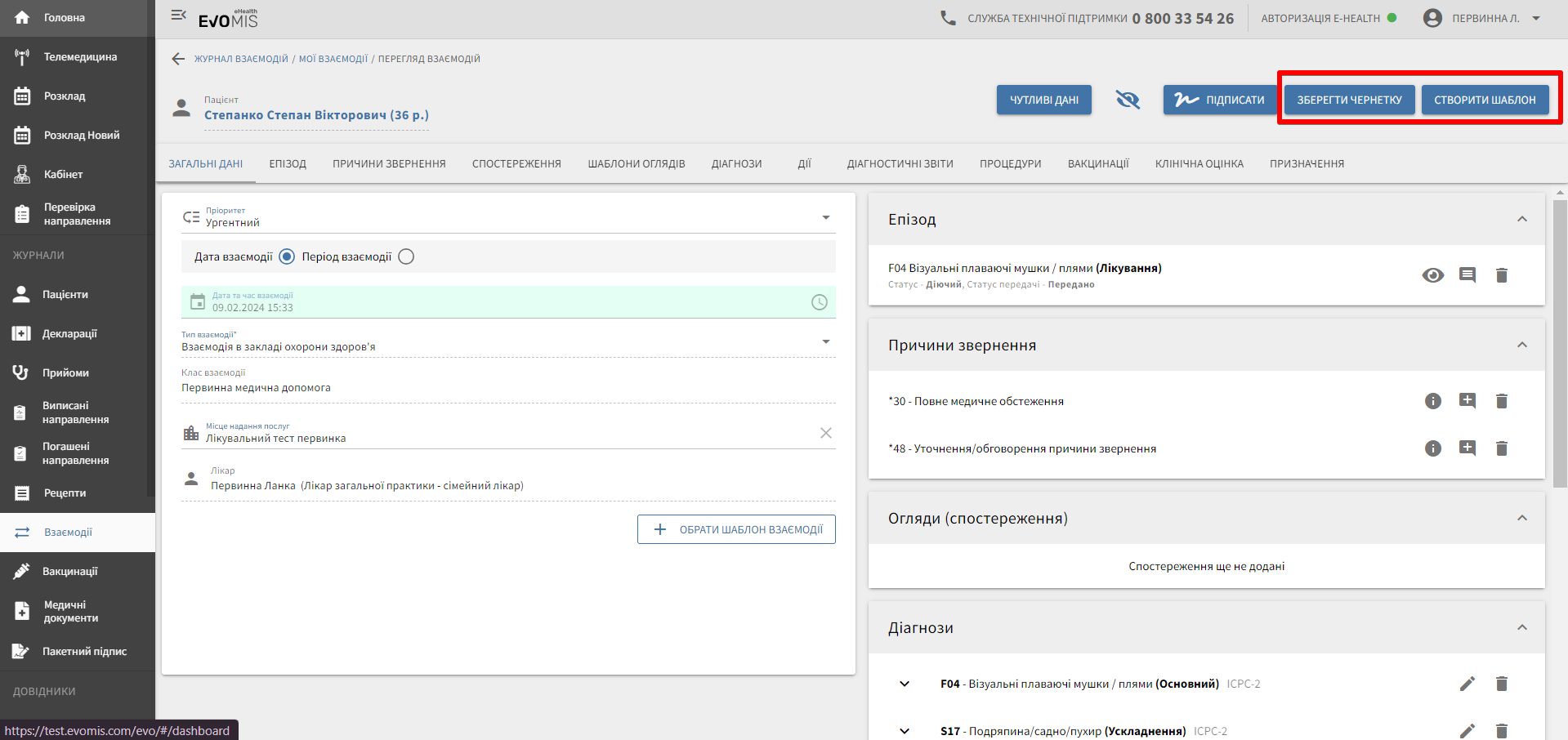1568x740 pixels.
Task: Click the Зберегти чернетку button
Action: pos(1349,100)
